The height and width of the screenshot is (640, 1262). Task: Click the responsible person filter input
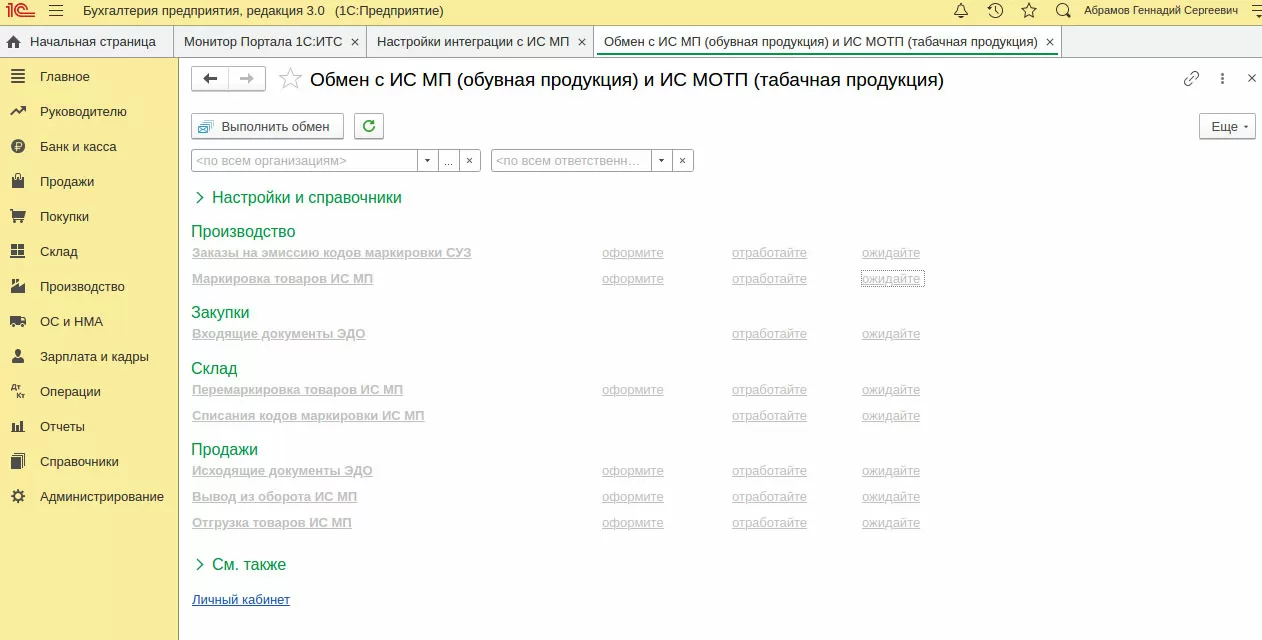tap(571, 160)
